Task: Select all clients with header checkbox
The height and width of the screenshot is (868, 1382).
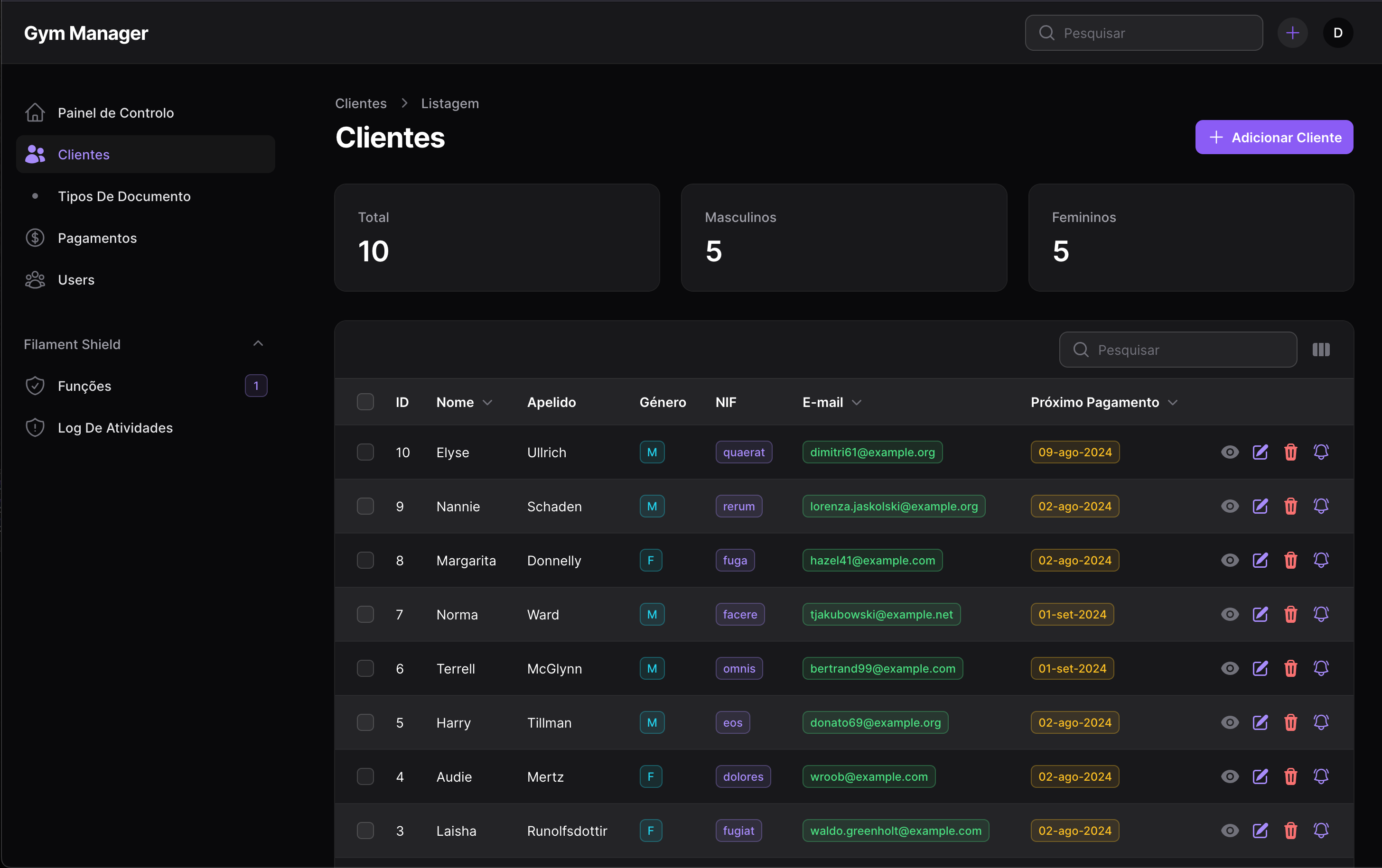Action: tap(365, 402)
